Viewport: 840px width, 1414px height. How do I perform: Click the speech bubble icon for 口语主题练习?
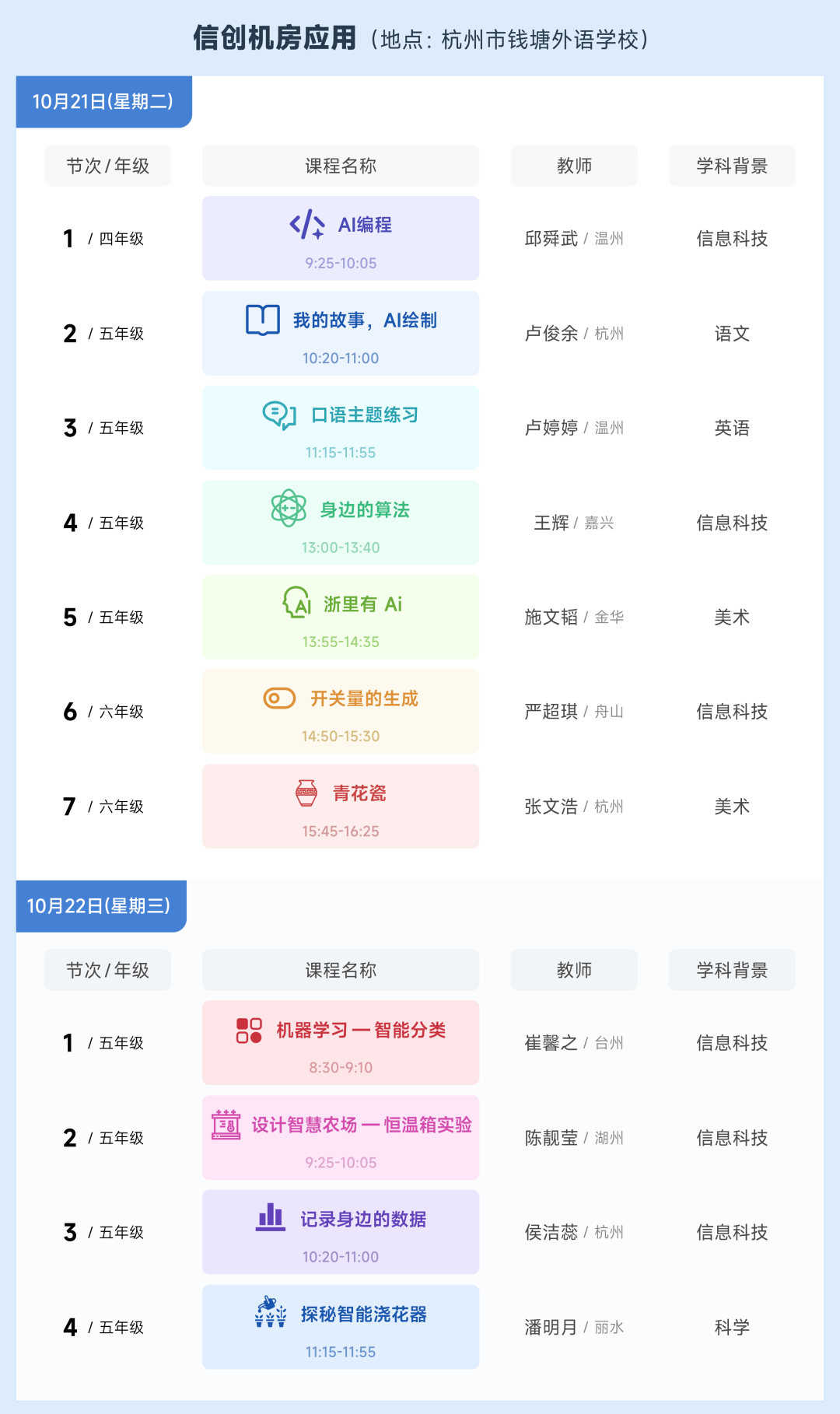[x=279, y=415]
